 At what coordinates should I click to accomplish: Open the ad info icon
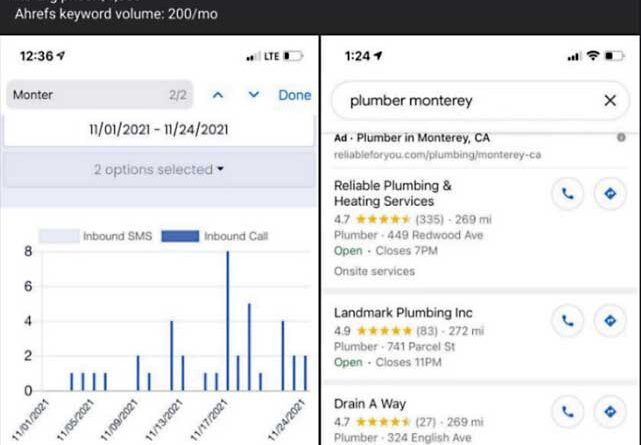point(621,138)
